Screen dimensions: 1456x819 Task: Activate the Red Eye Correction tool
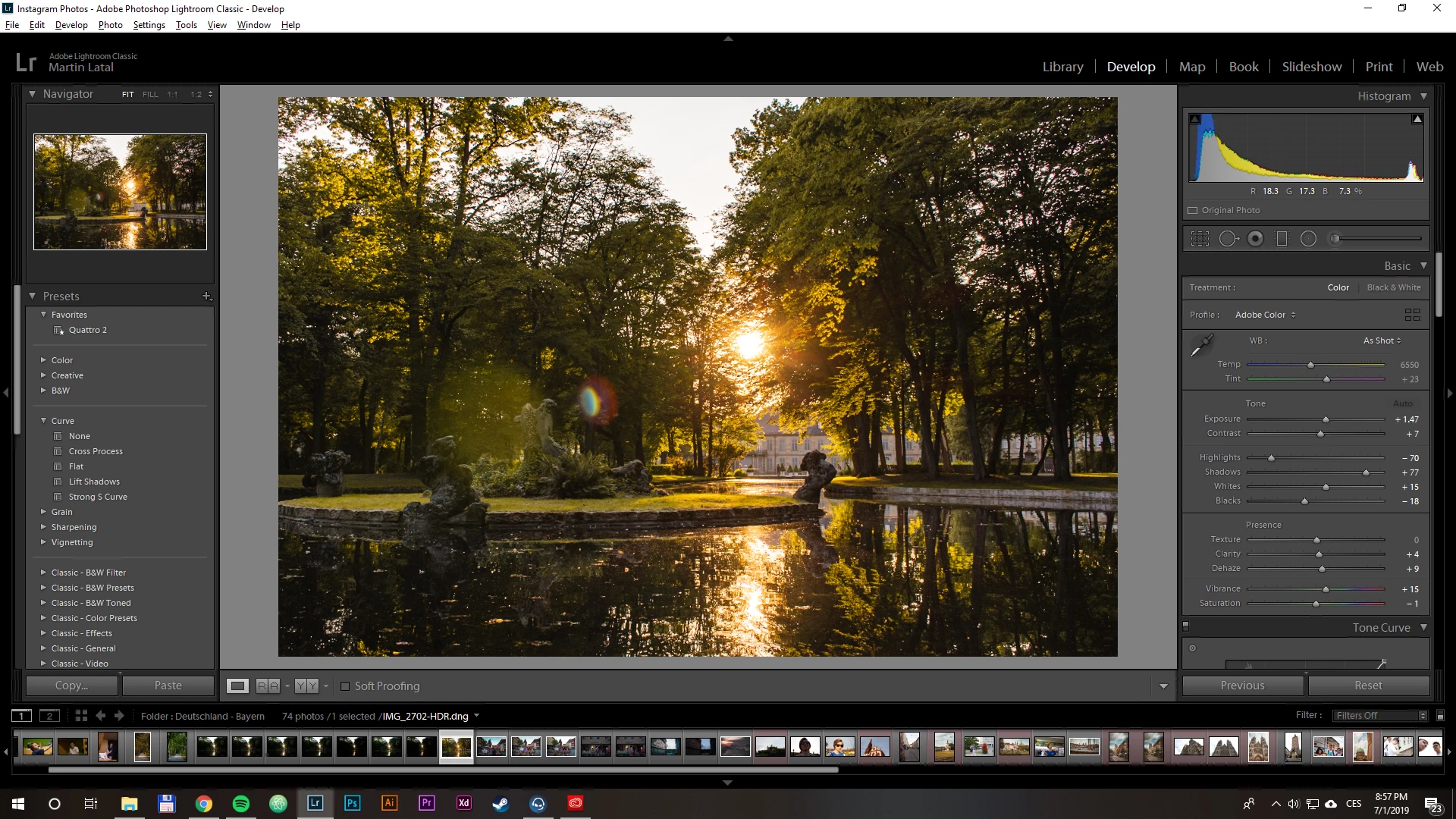[1256, 239]
